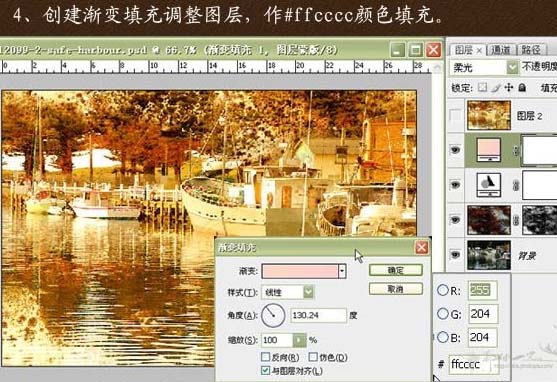This screenshot has height=382, width=557.
Task: Click lock all padlock icon
Action: [522, 87]
